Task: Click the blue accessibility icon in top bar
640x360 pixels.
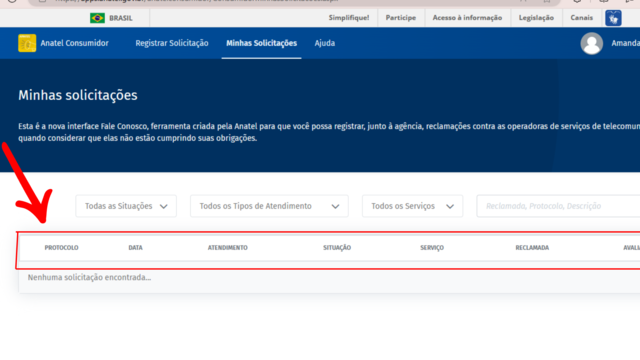Action: pyautogui.click(x=613, y=18)
